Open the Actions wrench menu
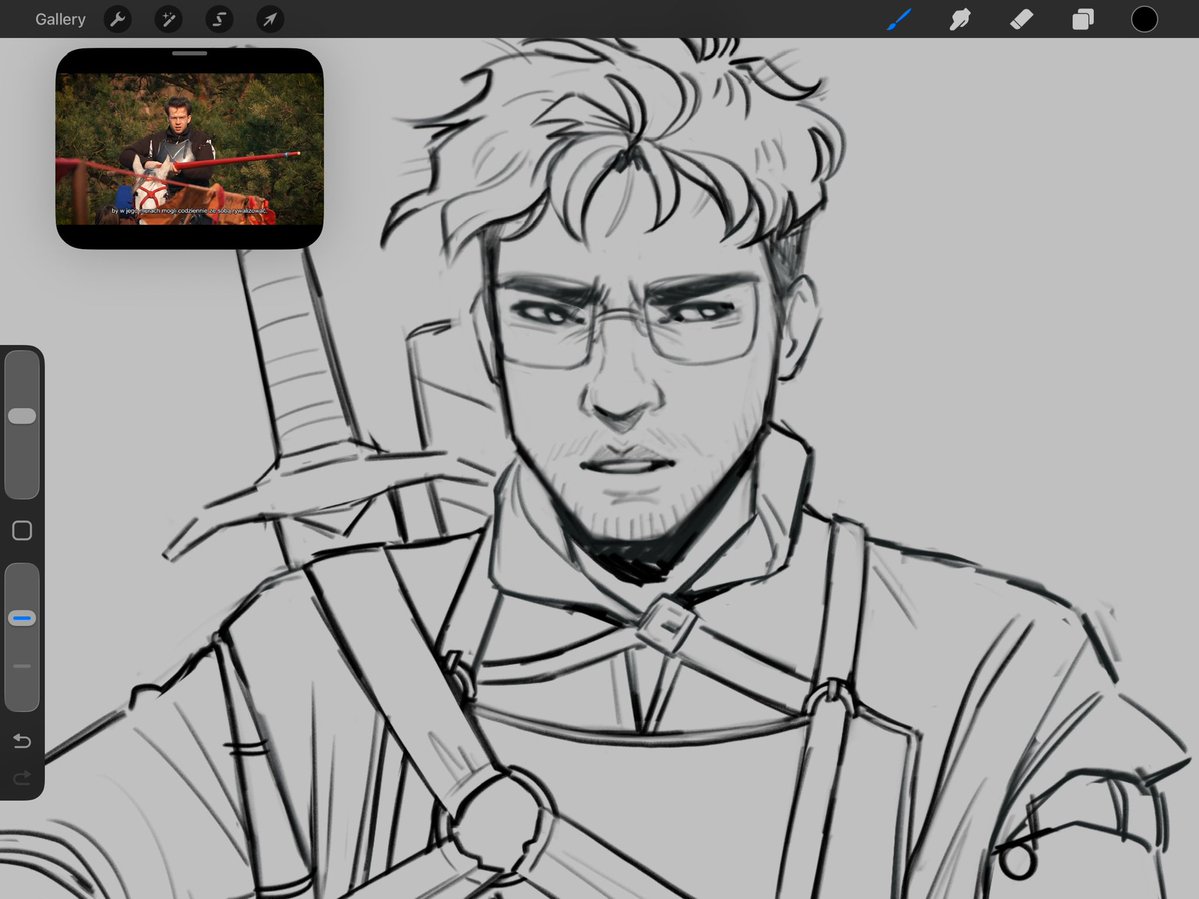The width and height of the screenshot is (1199, 899). point(118,19)
